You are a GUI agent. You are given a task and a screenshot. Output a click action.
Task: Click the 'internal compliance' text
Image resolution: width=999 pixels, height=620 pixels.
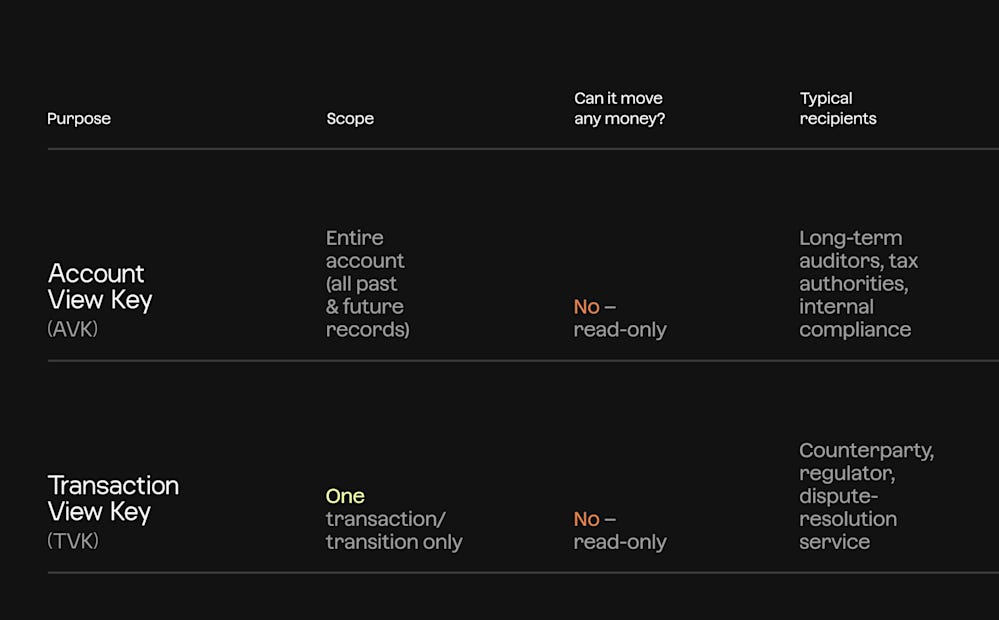[x=855, y=318]
